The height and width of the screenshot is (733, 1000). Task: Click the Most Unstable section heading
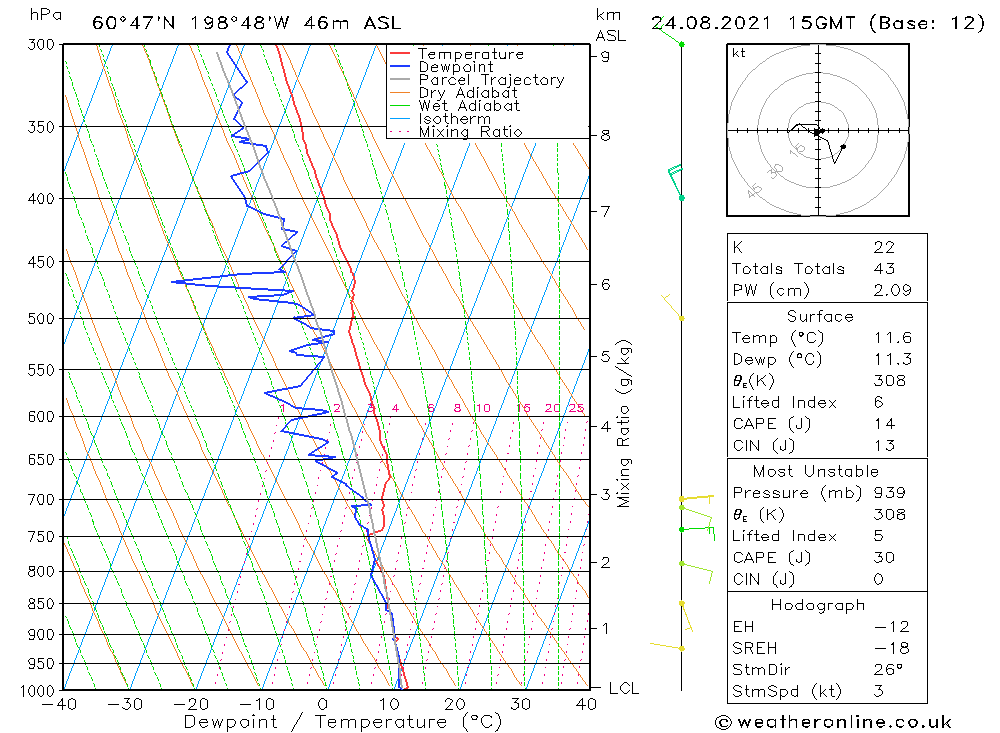816,471
